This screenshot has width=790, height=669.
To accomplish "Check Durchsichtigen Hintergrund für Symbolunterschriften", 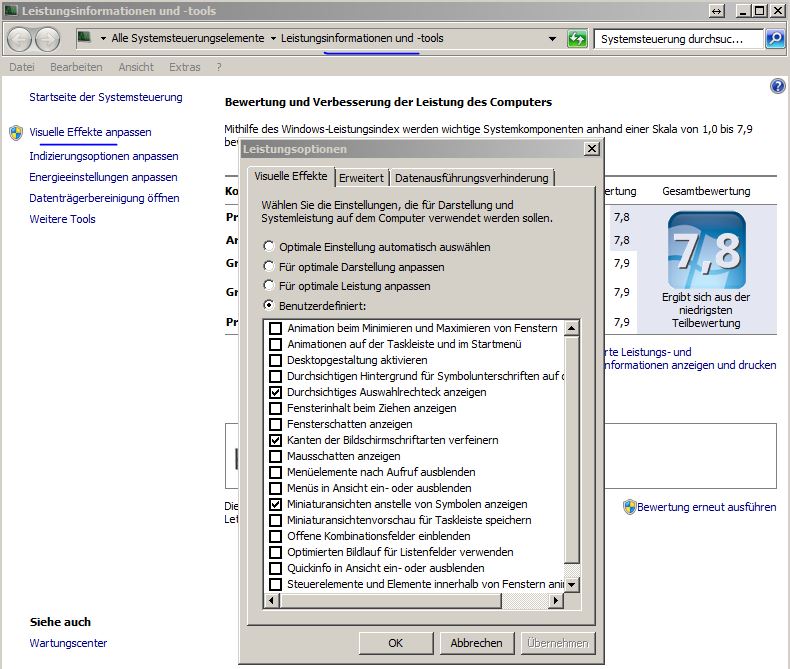I will point(275,376).
